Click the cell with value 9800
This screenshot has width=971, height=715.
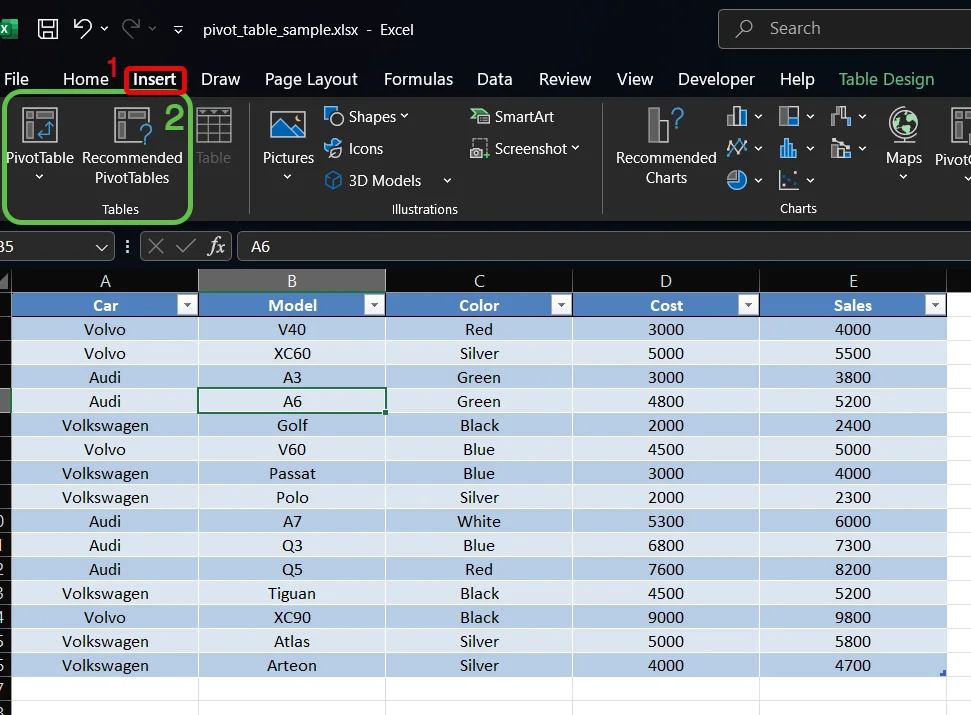click(x=853, y=618)
